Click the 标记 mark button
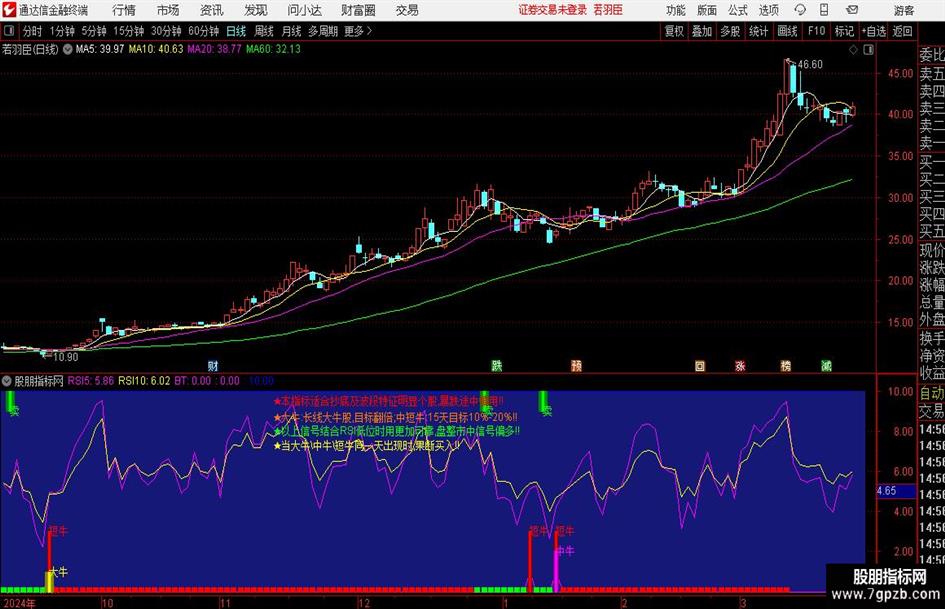 pos(844,31)
